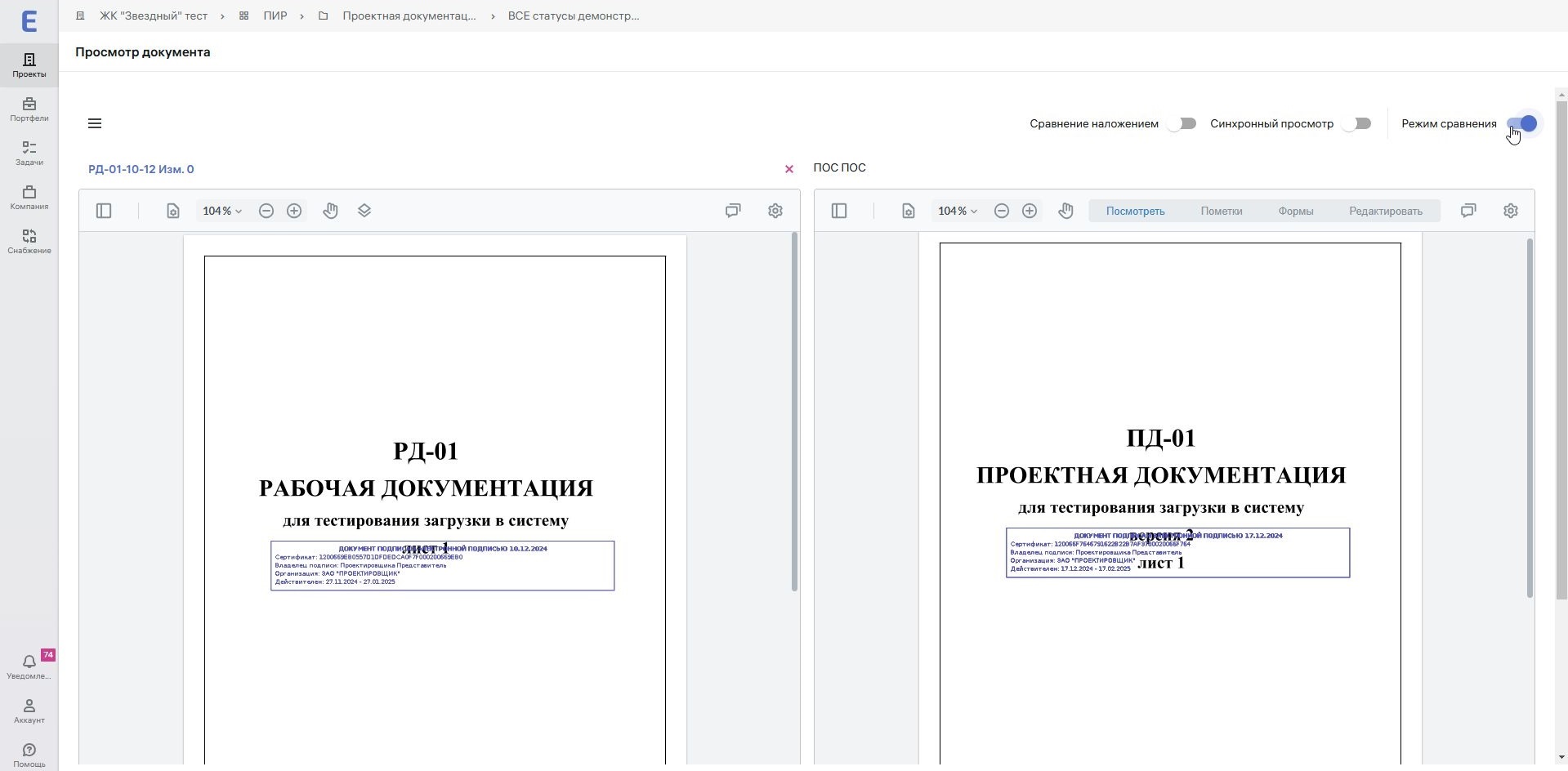
Task: Click the pan hand tool in left viewer
Action: [330, 211]
